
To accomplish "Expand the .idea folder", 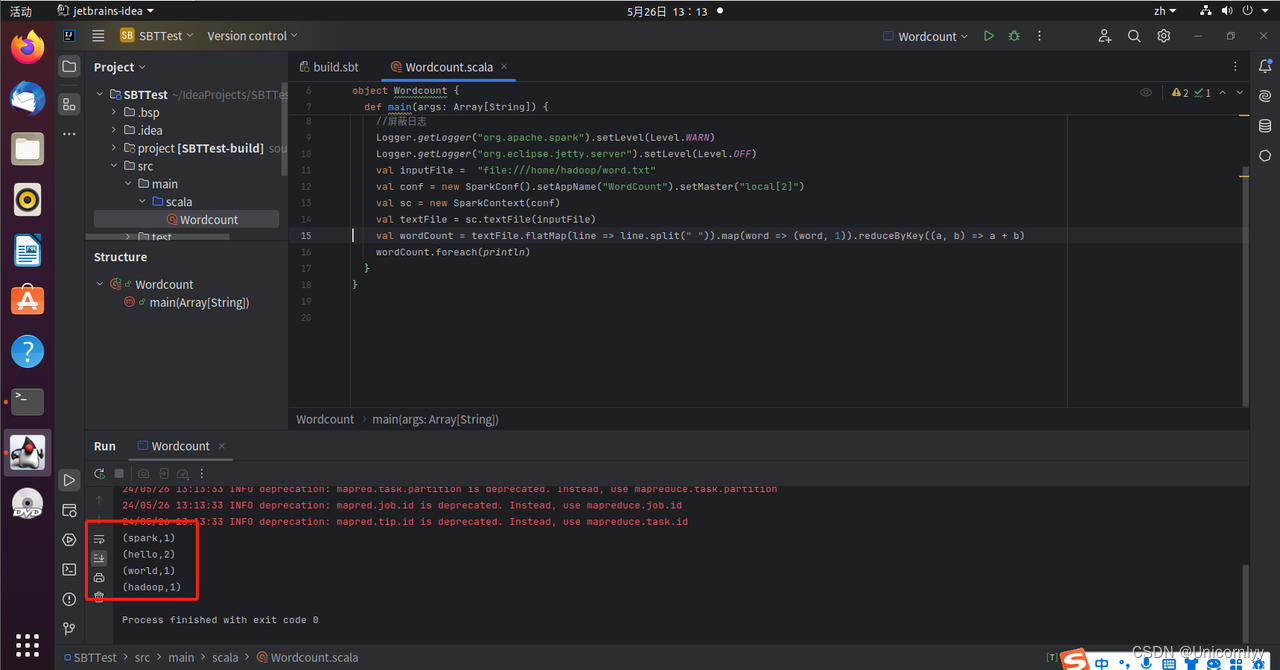I will 115,130.
